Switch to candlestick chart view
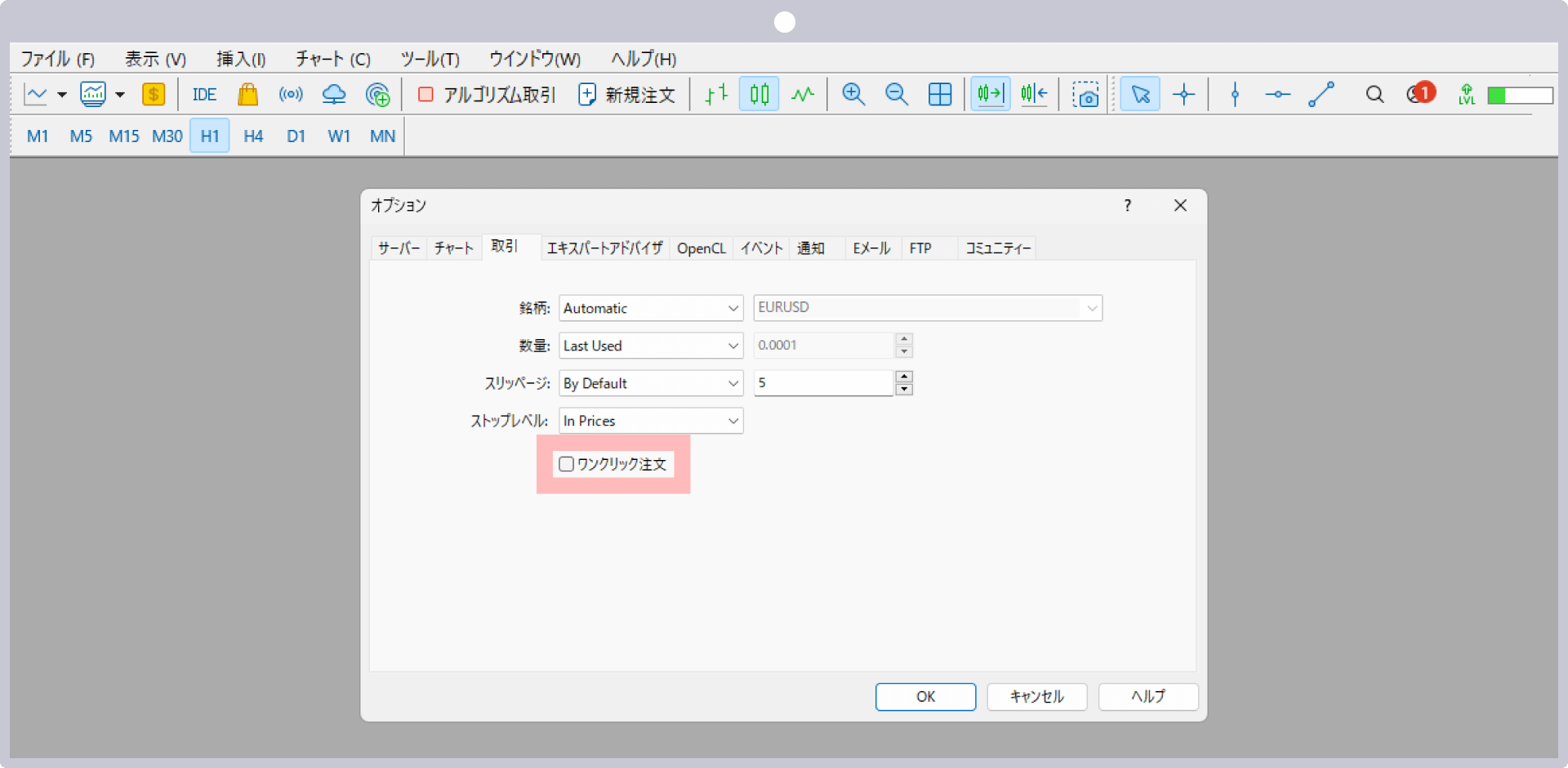Image resolution: width=1568 pixels, height=768 pixels. tap(759, 95)
